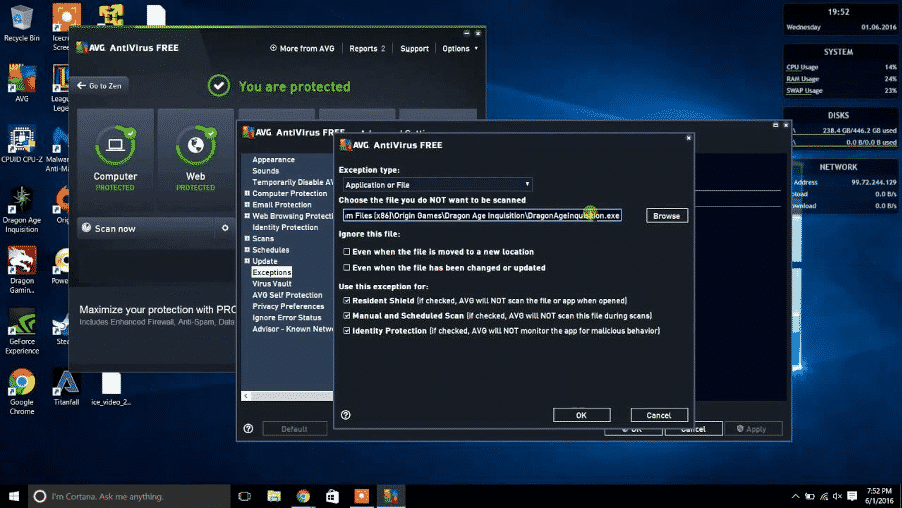Enable 'Even when the file is moved' checkbox
The width and height of the screenshot is (902, 508).
[346, 252]
